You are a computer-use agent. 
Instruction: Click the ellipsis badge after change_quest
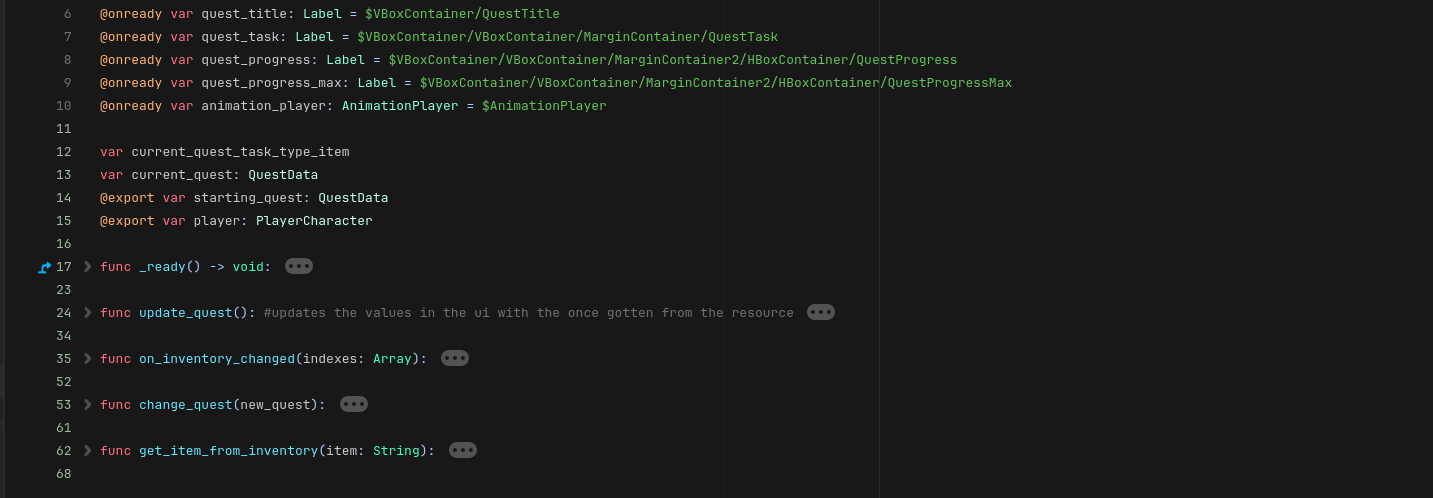point(354,404)
